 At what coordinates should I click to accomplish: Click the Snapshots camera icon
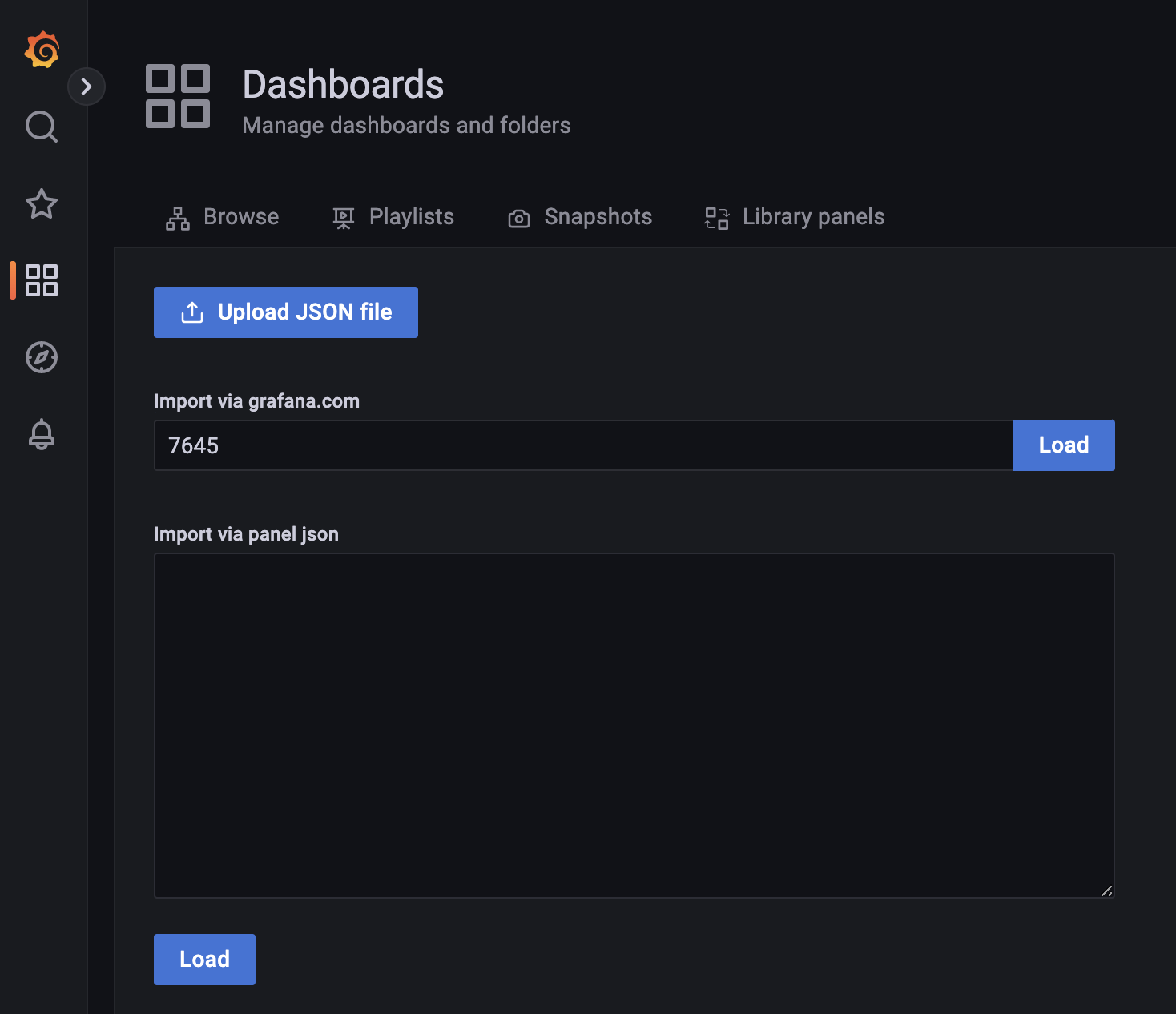point(519,219)
